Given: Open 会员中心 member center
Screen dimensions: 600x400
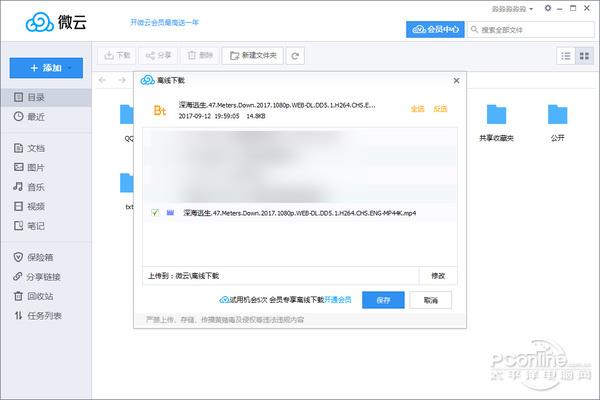Looking at the screenshot, I should 435,29.
